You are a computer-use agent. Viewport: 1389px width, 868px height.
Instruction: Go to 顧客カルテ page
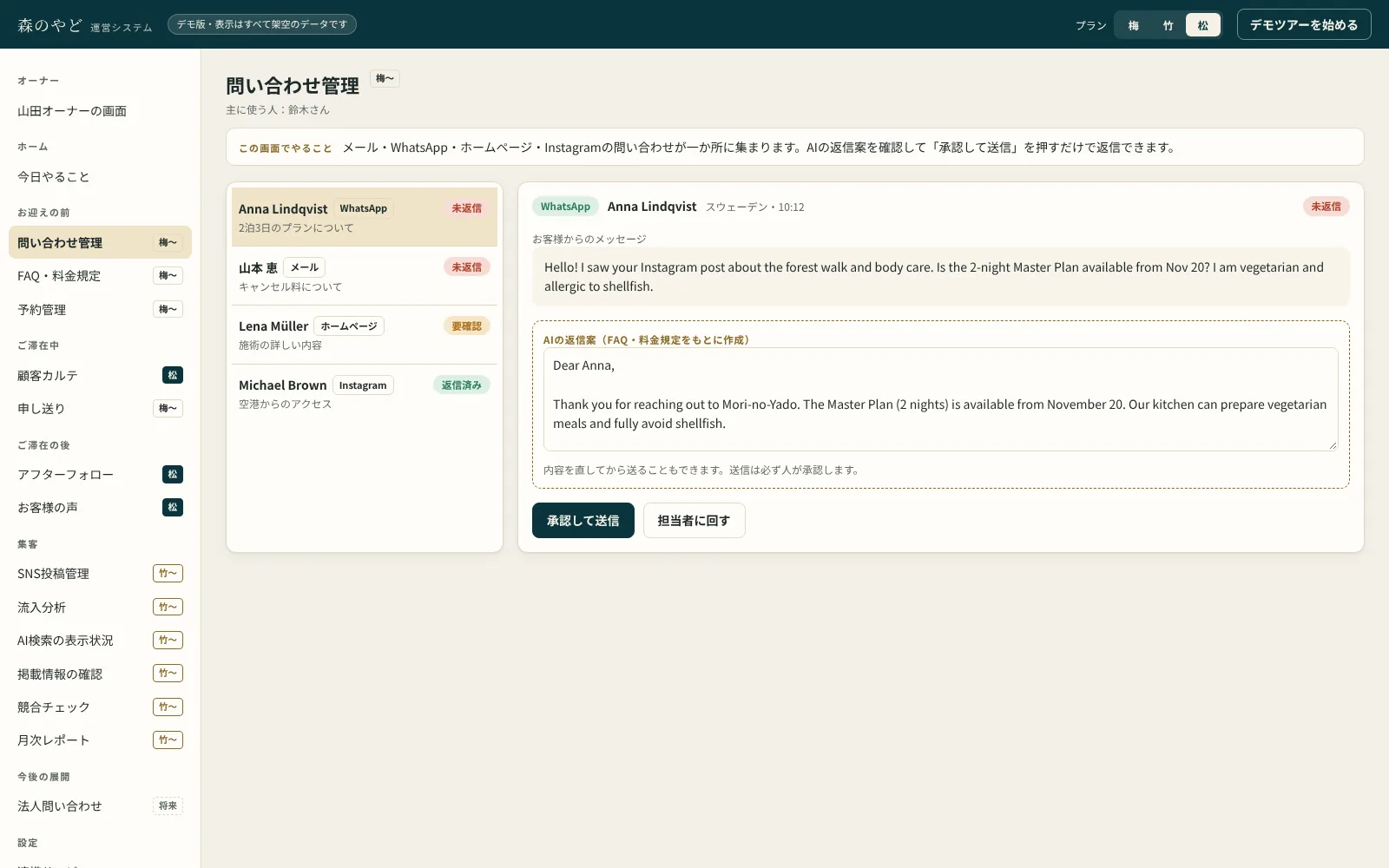pyautogui.click(x=100, y=375)
